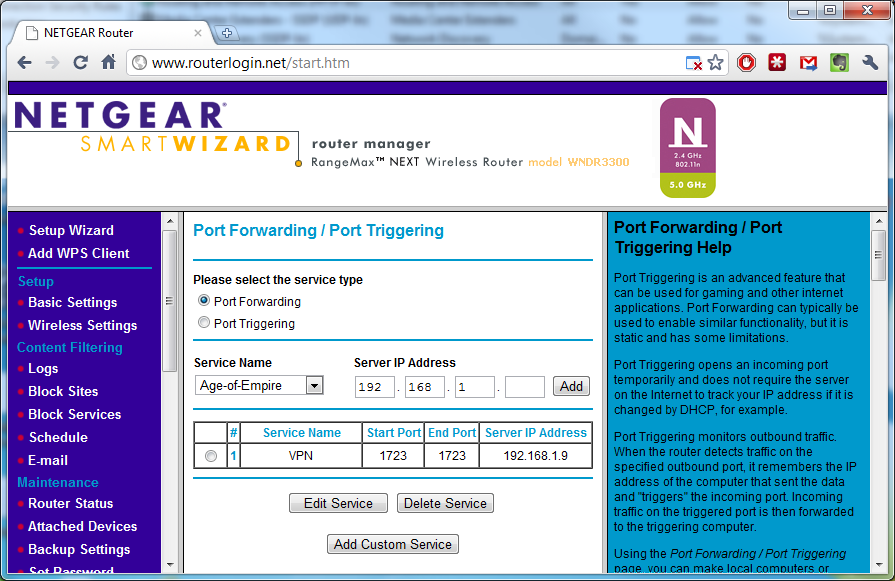Click the second IP octet field 168

[x=425, y=387]
